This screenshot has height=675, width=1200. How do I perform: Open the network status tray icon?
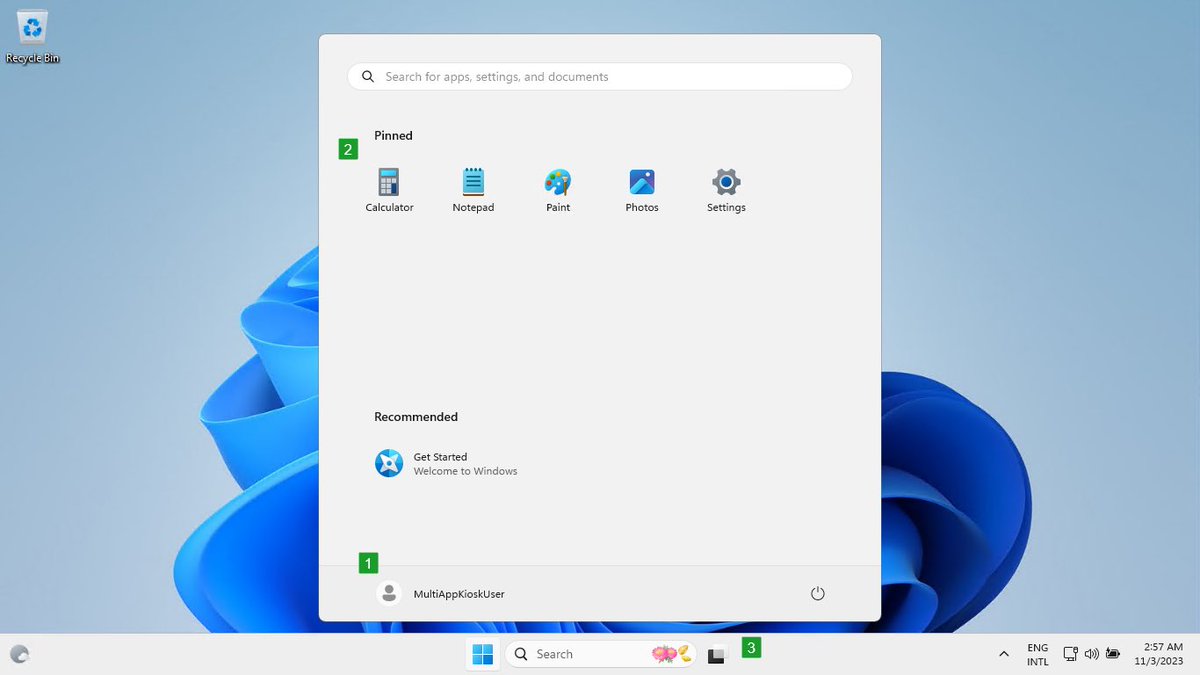(x=1070, y=654)
